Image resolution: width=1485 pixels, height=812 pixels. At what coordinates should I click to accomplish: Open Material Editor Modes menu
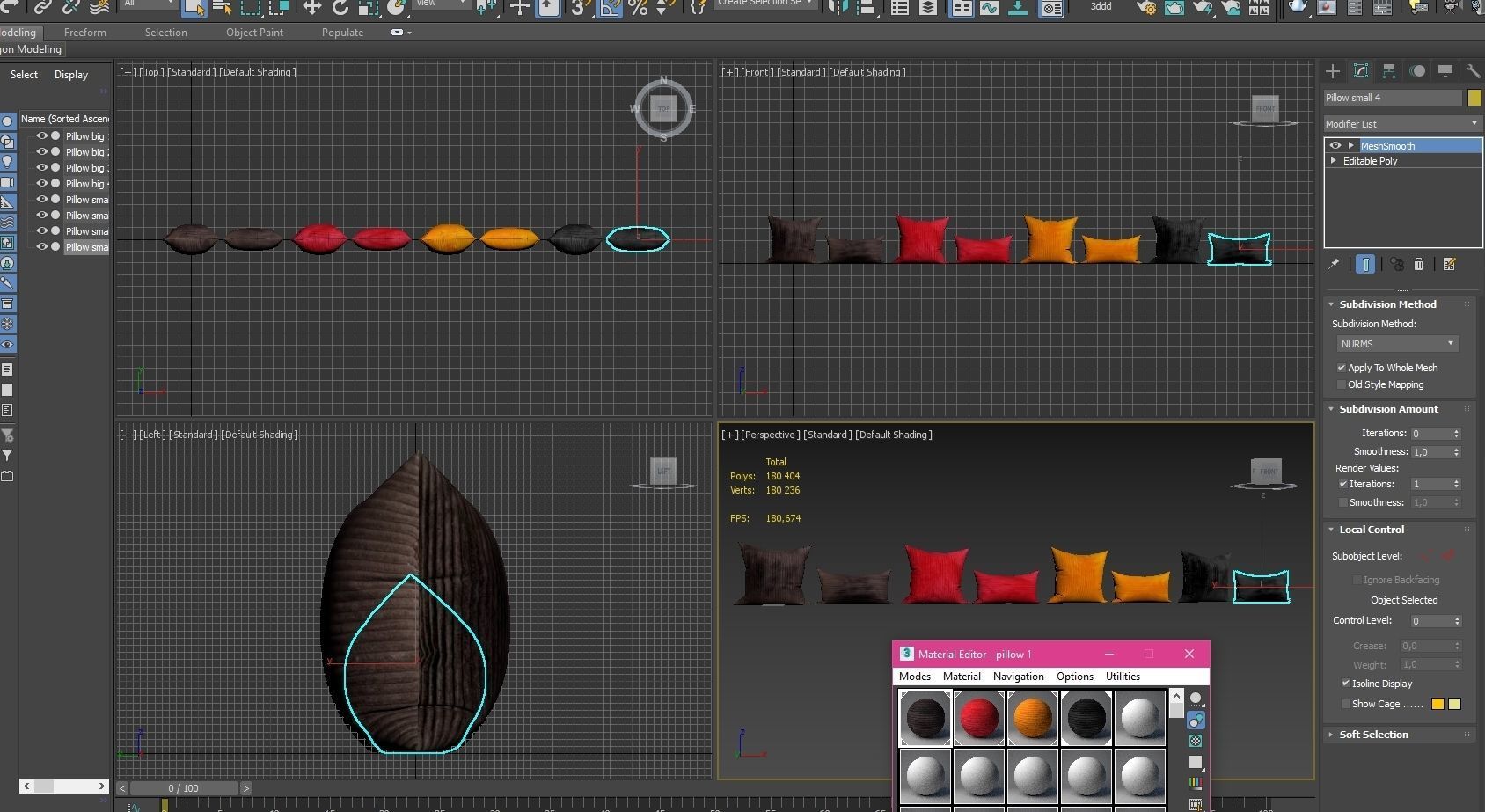pos(915,677)
